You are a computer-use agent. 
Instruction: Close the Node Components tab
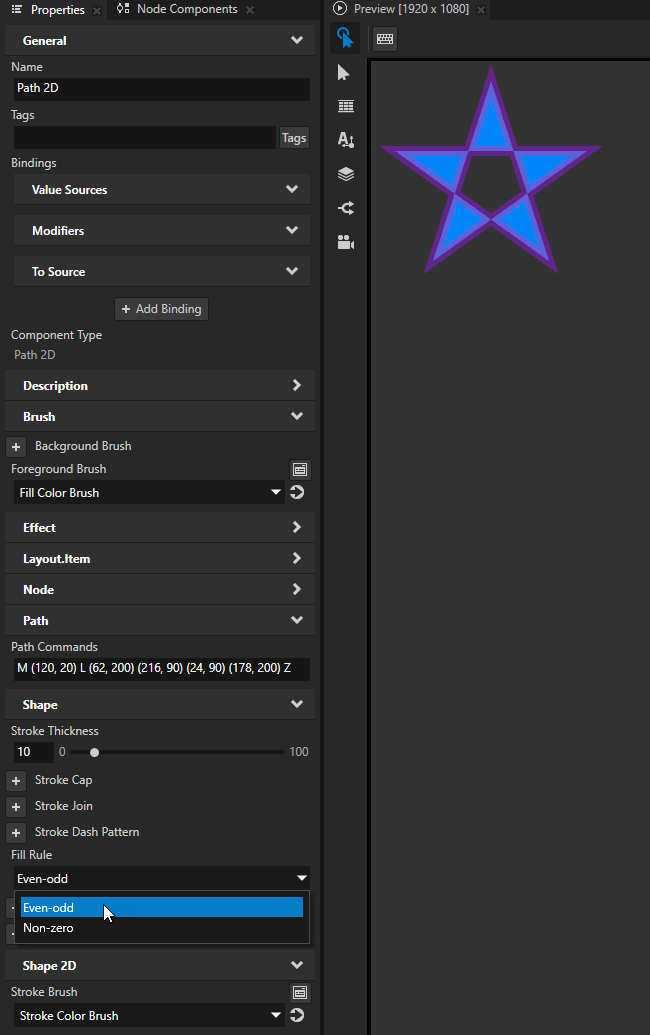[249, 10]
